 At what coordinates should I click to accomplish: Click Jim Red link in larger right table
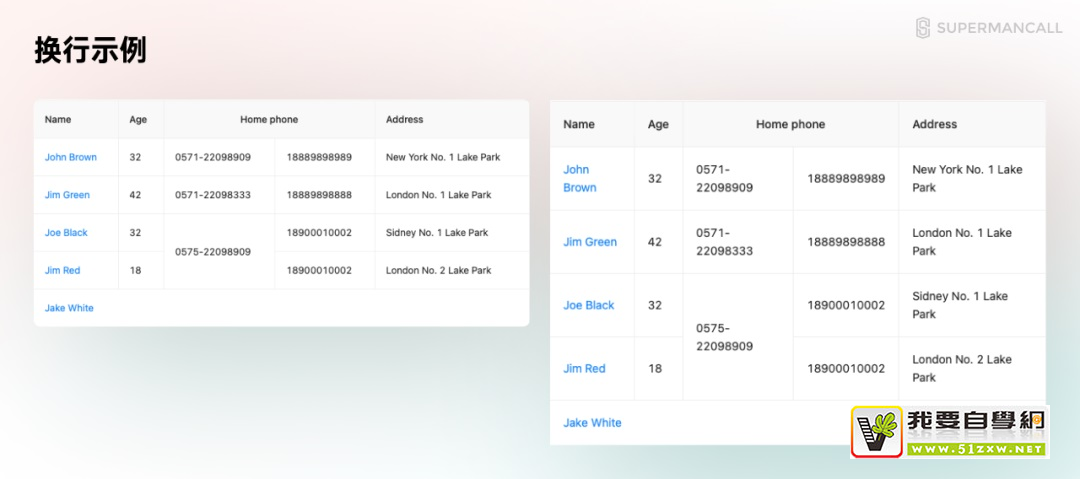tap(584, 369)
